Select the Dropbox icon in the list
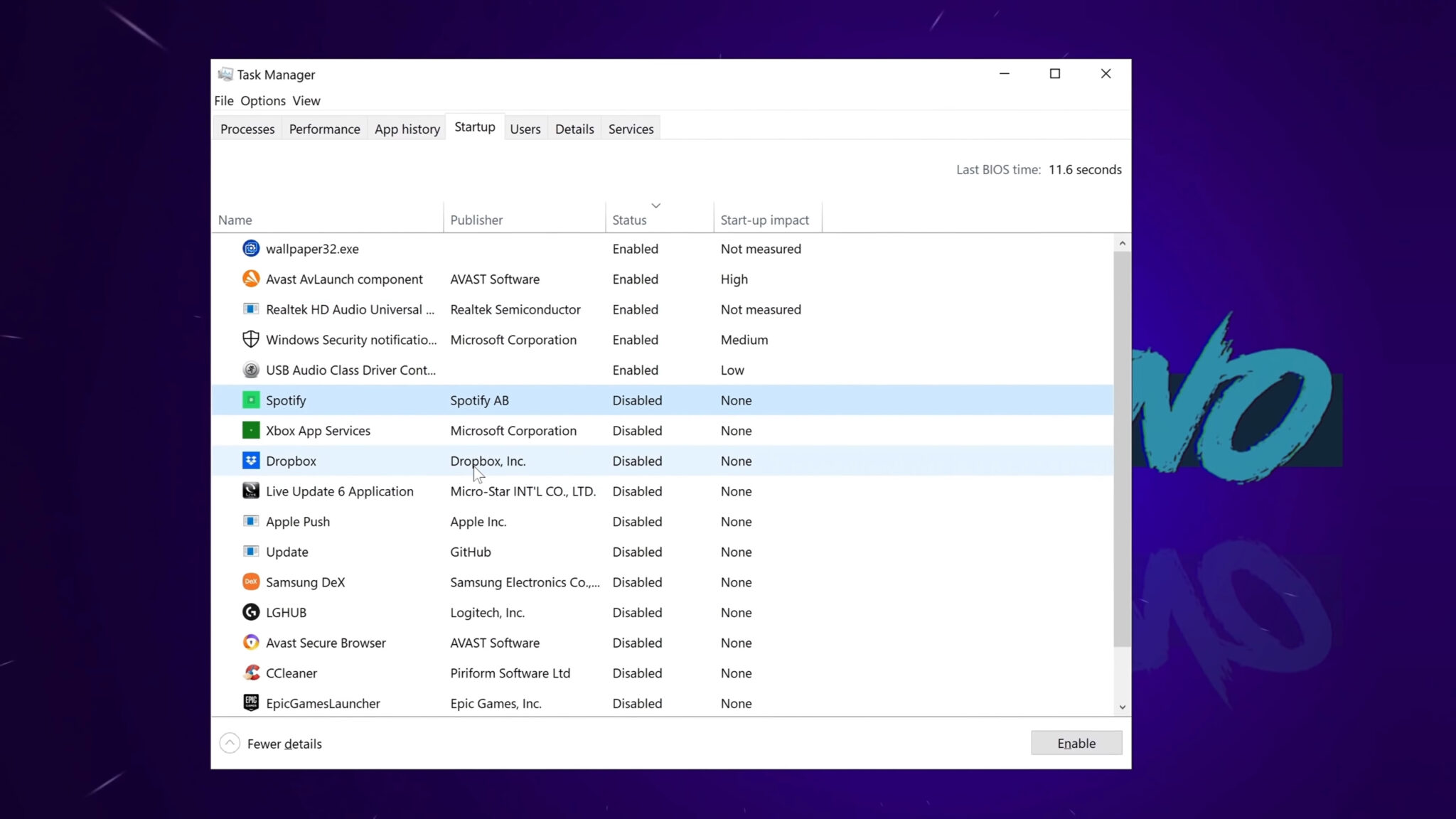This screenshot has height=819, width=1456. tap(251, 461)
